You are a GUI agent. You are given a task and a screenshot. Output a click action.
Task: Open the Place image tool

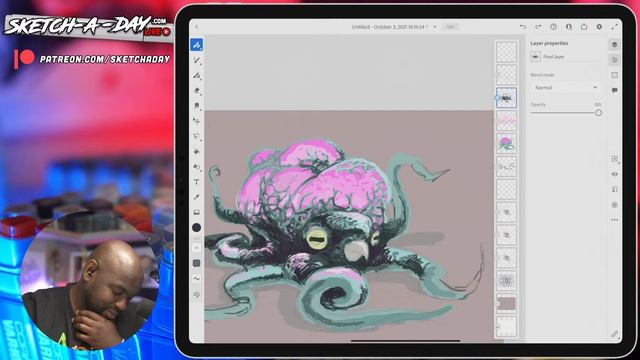[x=197, y=212]
